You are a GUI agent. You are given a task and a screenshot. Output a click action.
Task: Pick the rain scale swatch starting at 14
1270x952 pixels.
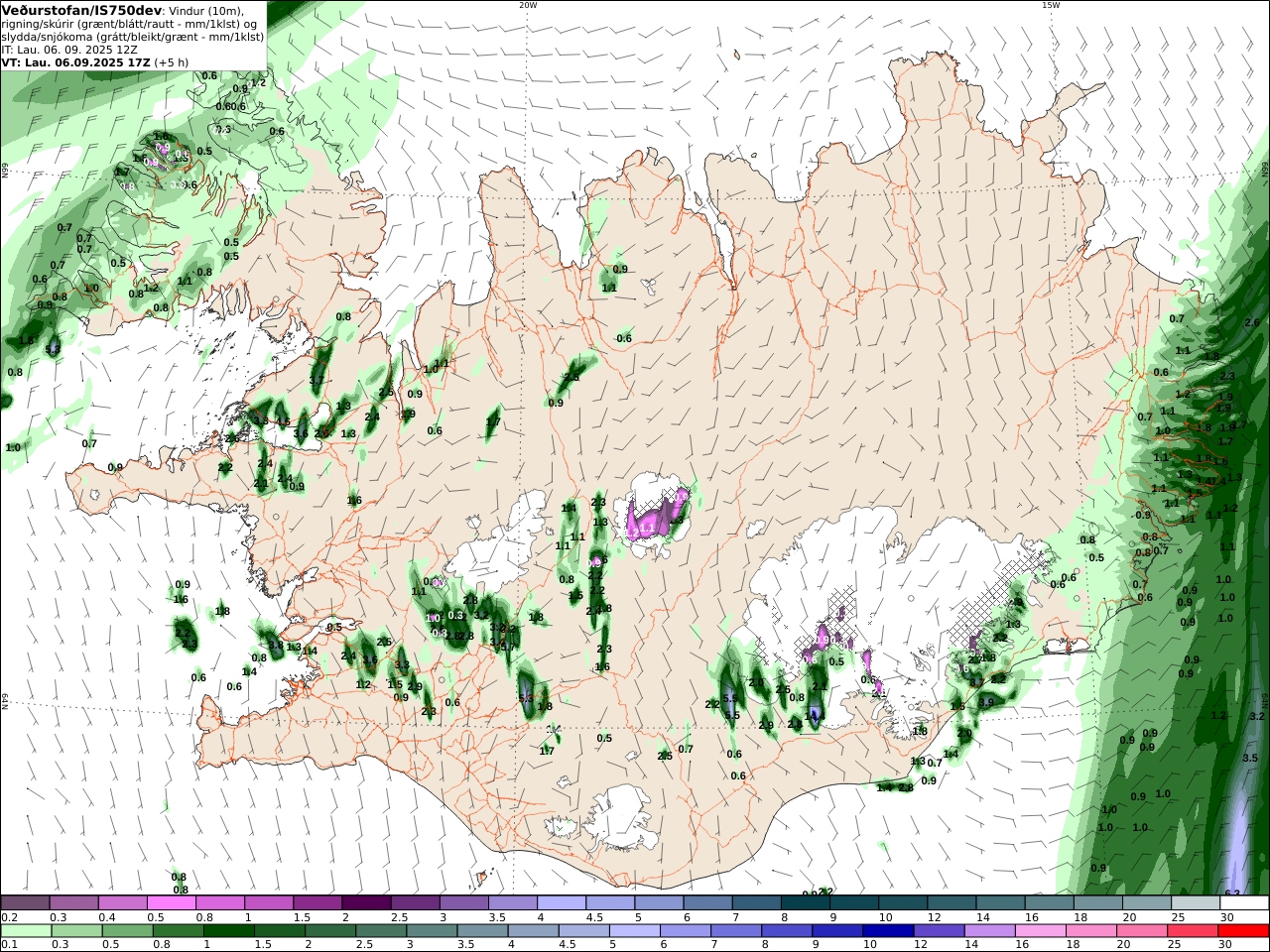(989, 931)
